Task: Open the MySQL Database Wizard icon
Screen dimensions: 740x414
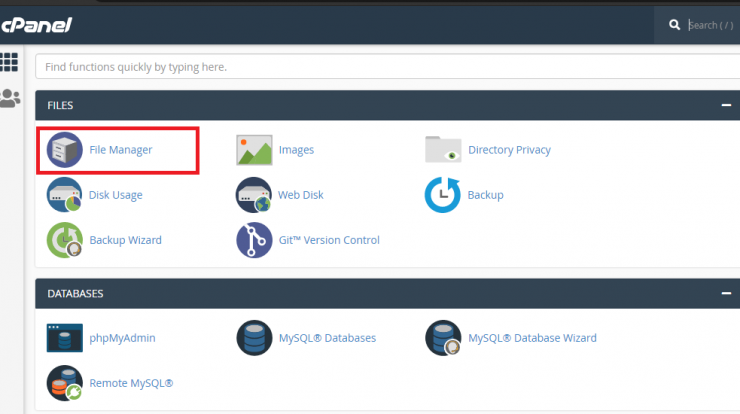Action: click(443, 338)
